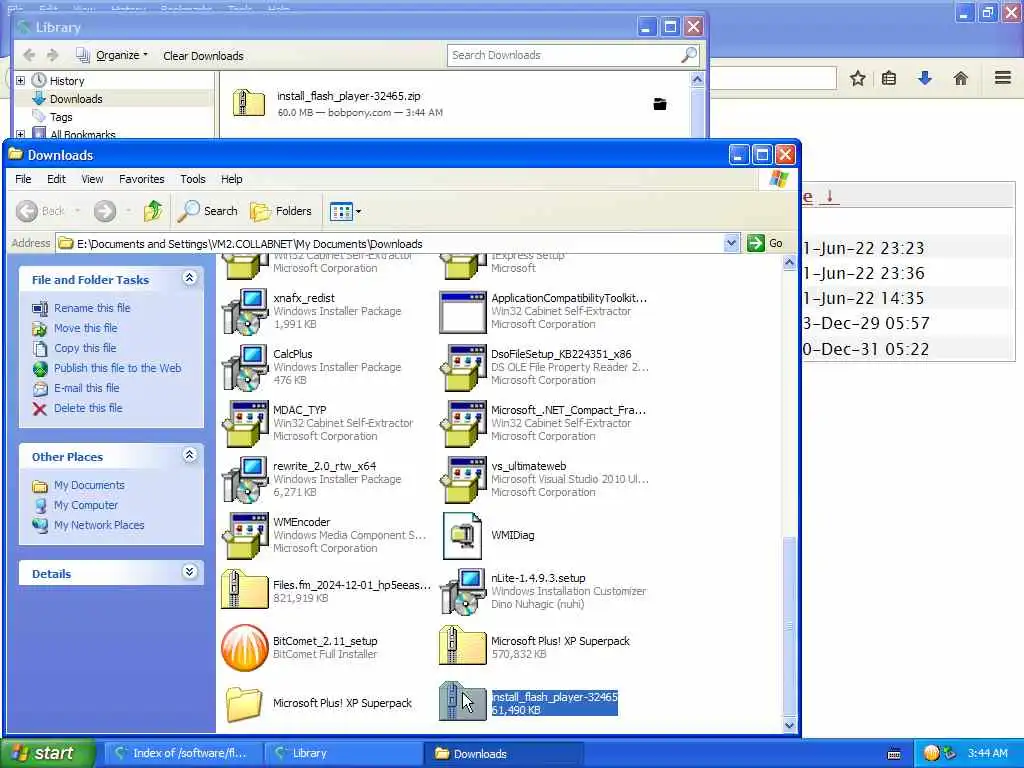The height and width of the screenshot is (768, 1024).
Task: Open containing folder icon in Library
Action: pos(660,104)
